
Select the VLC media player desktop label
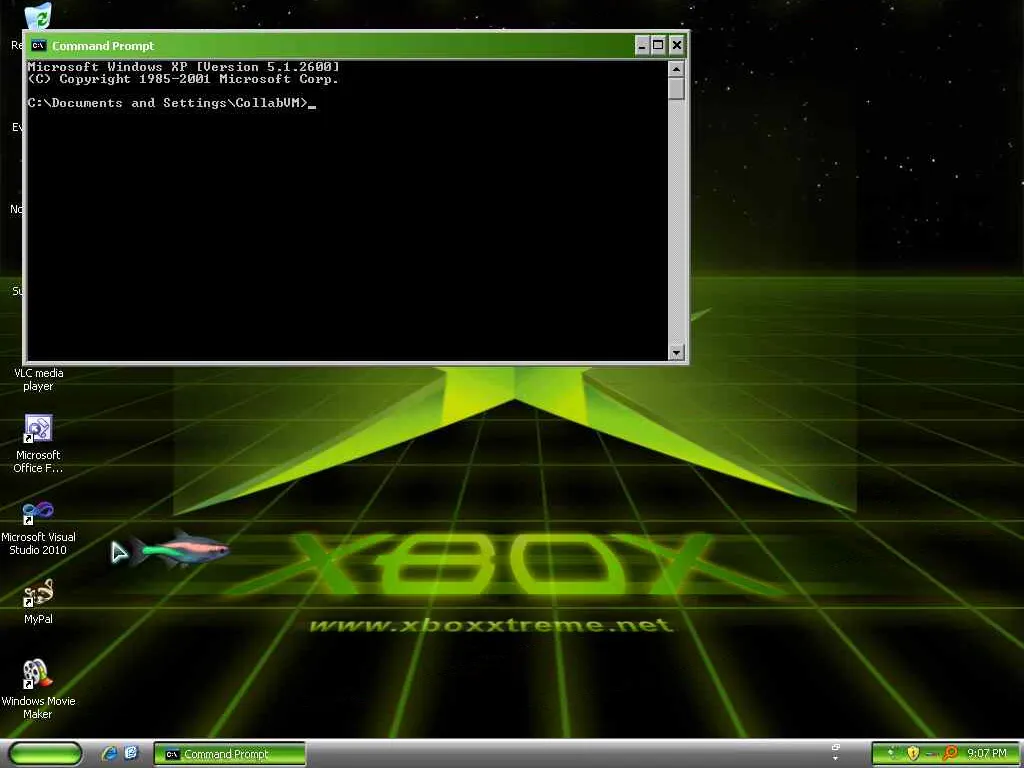pos(38,379)
